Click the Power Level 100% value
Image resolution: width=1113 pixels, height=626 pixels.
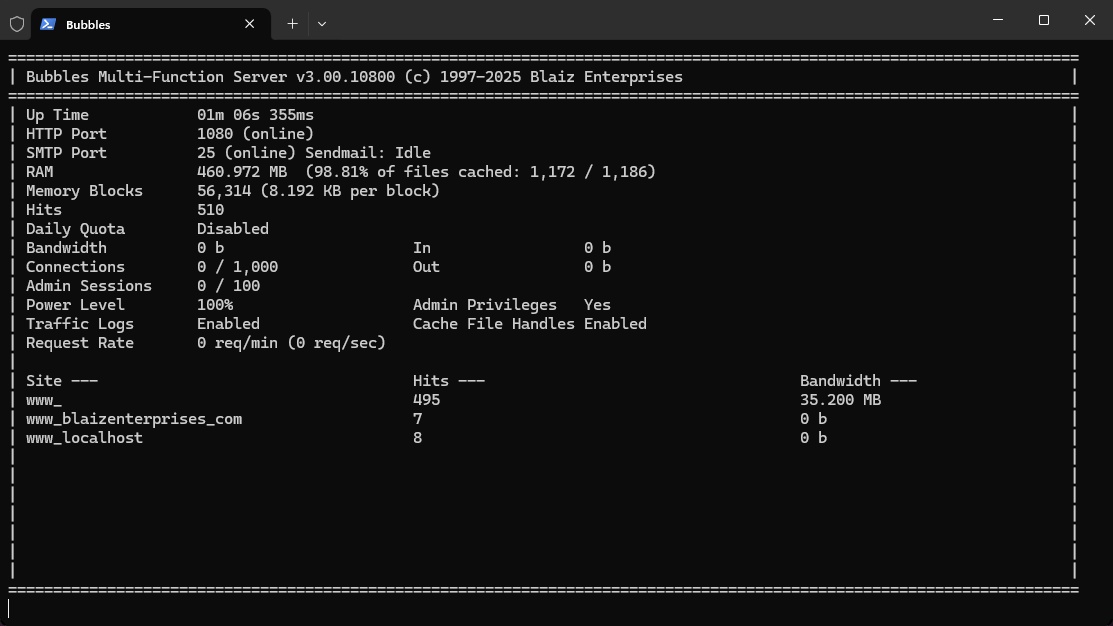[215, 305]
